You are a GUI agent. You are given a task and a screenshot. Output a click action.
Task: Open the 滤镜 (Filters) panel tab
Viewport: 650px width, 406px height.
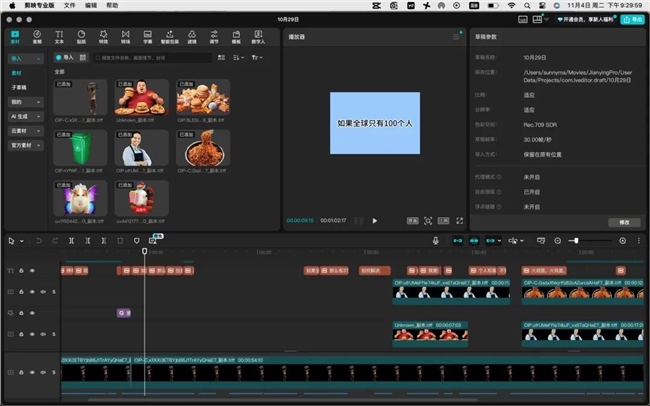(x=191, y=37)
